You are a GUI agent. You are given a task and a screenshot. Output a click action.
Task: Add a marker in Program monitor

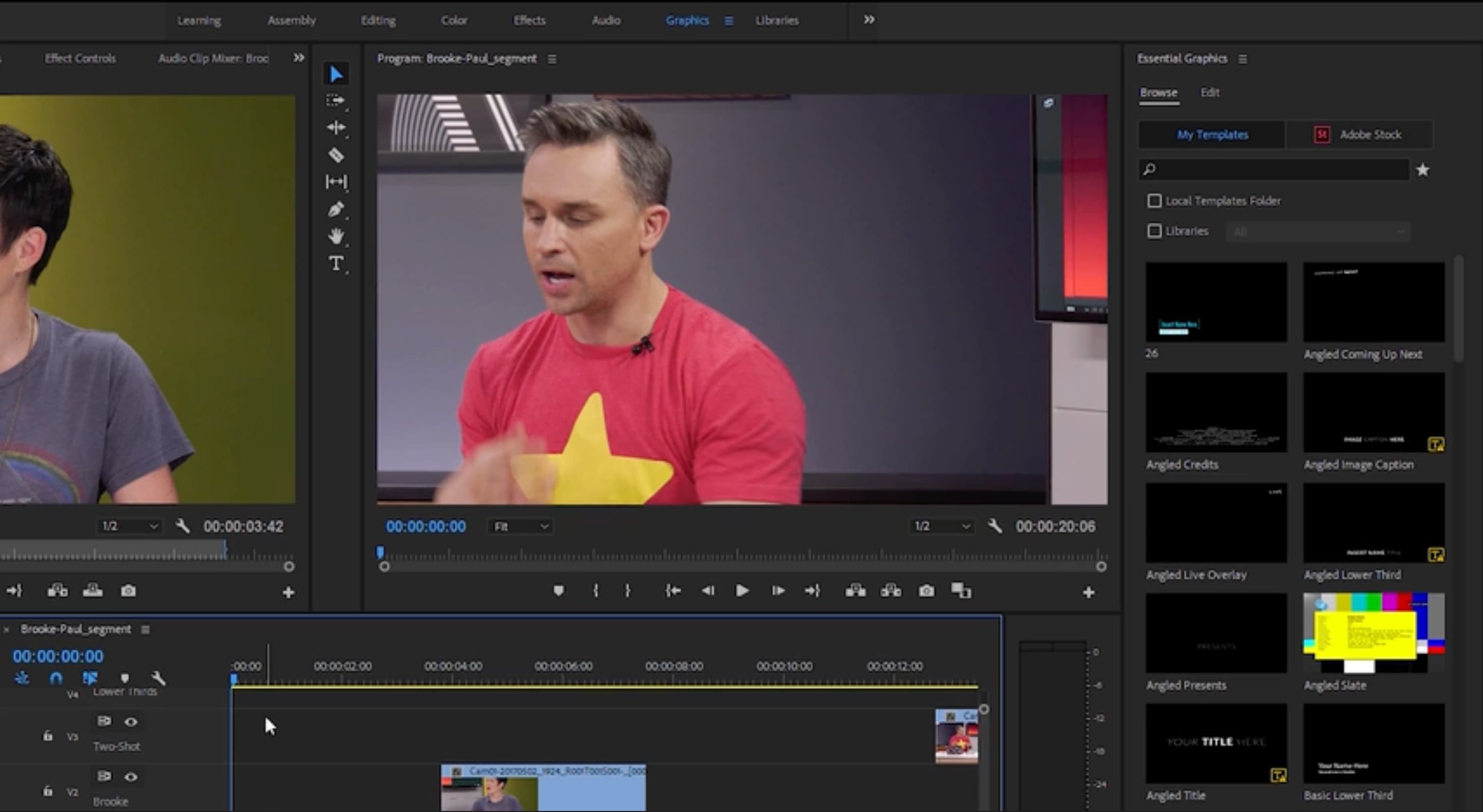point(558,591)
